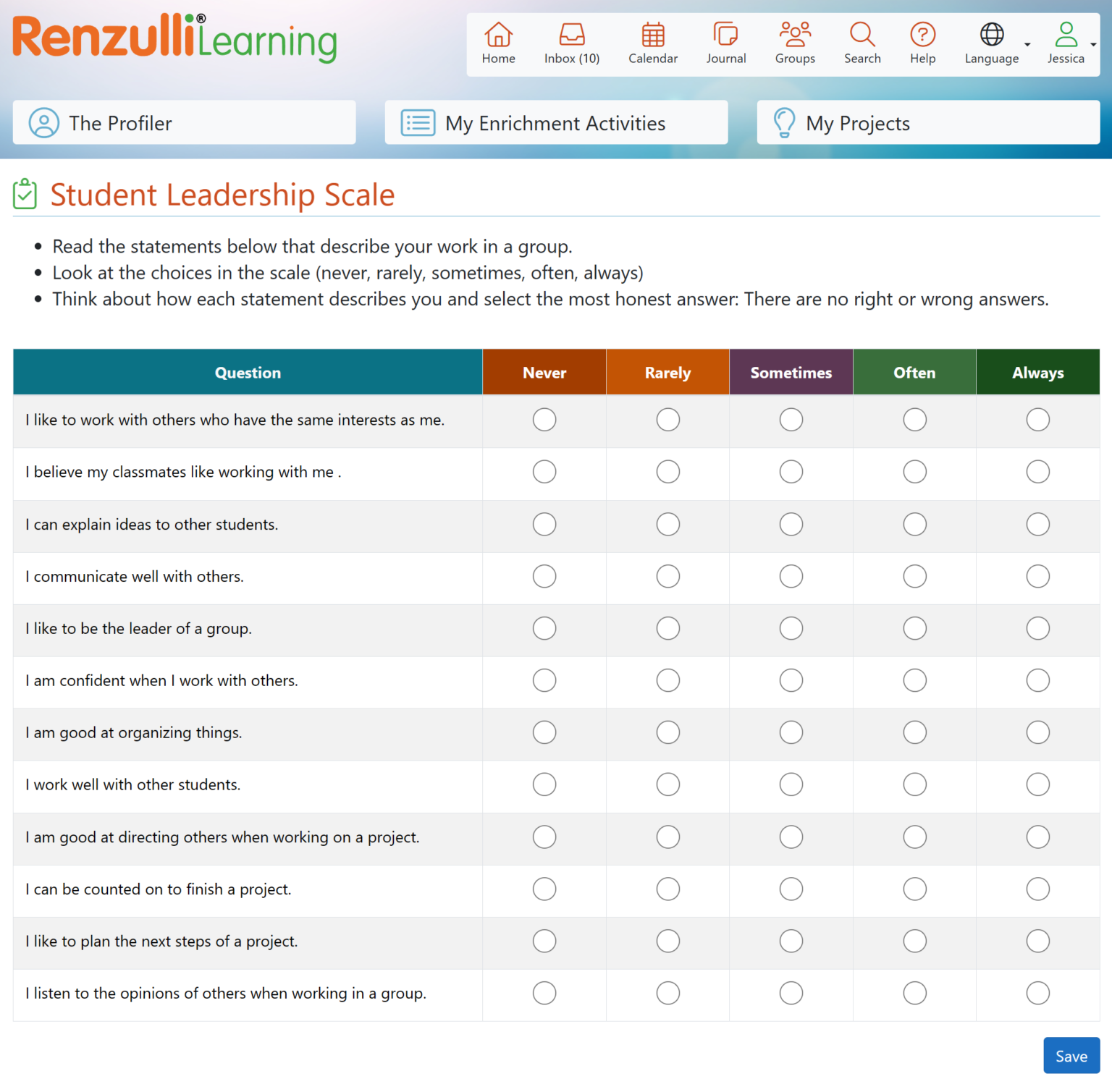This screenshot has width=1112, height=1092.
Task: Select Always for 'I like to be the leader of a group'
Action: tap(1037, 628)
